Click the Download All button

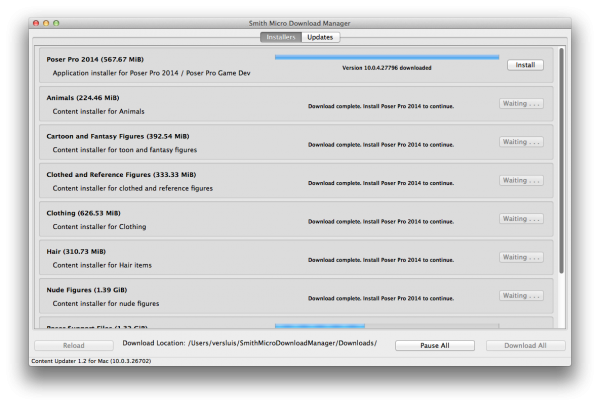tap(517, 345)
